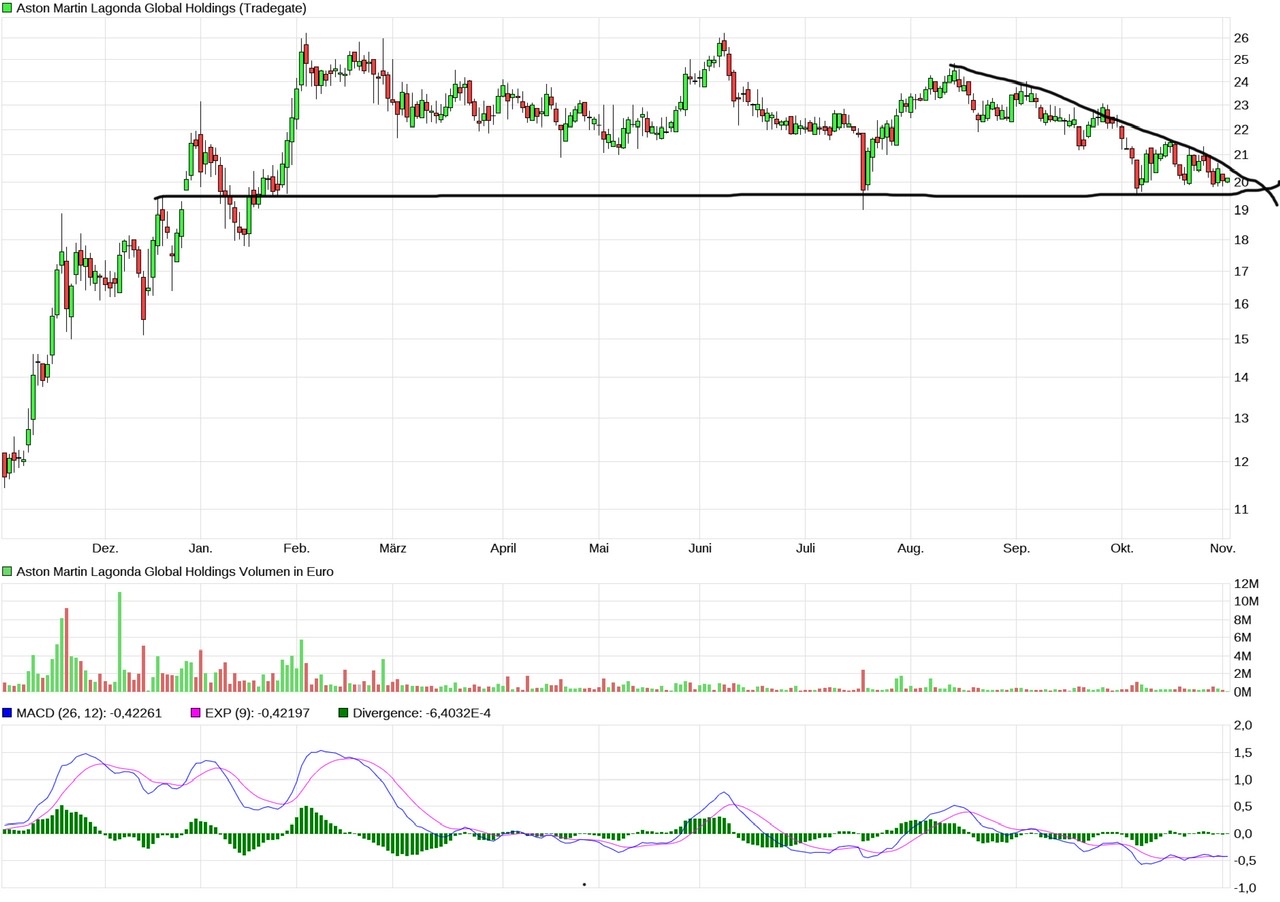
Task: Click the '2,0' MACD axis label
Action: (x=1243, y=725)
